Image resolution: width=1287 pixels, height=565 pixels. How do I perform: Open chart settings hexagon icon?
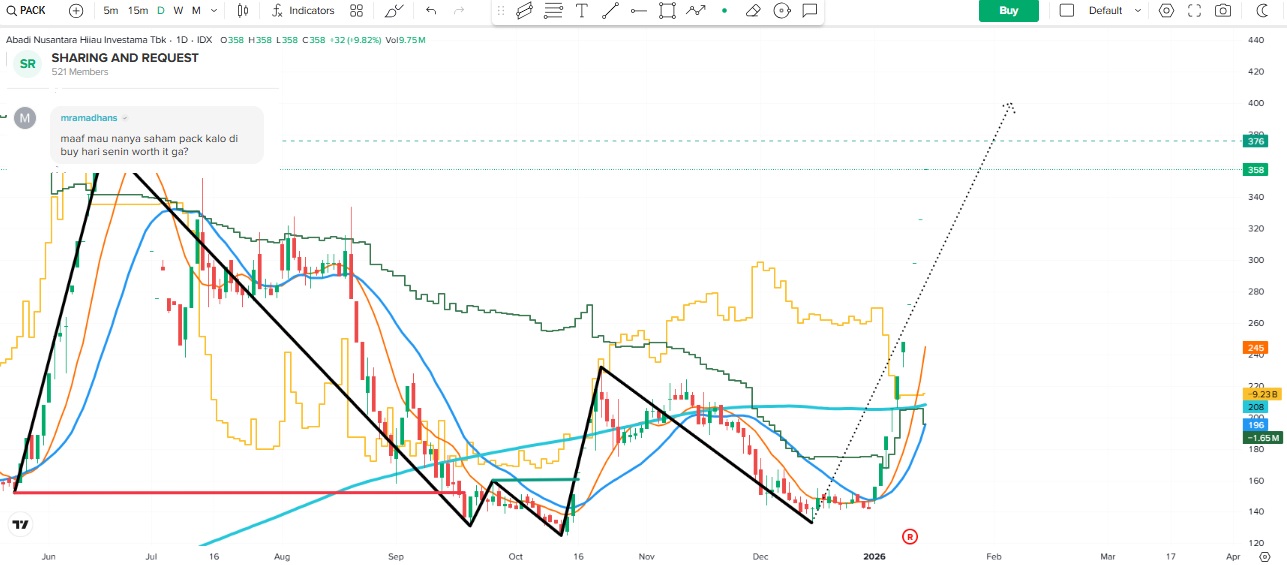tap(1166, 10)
